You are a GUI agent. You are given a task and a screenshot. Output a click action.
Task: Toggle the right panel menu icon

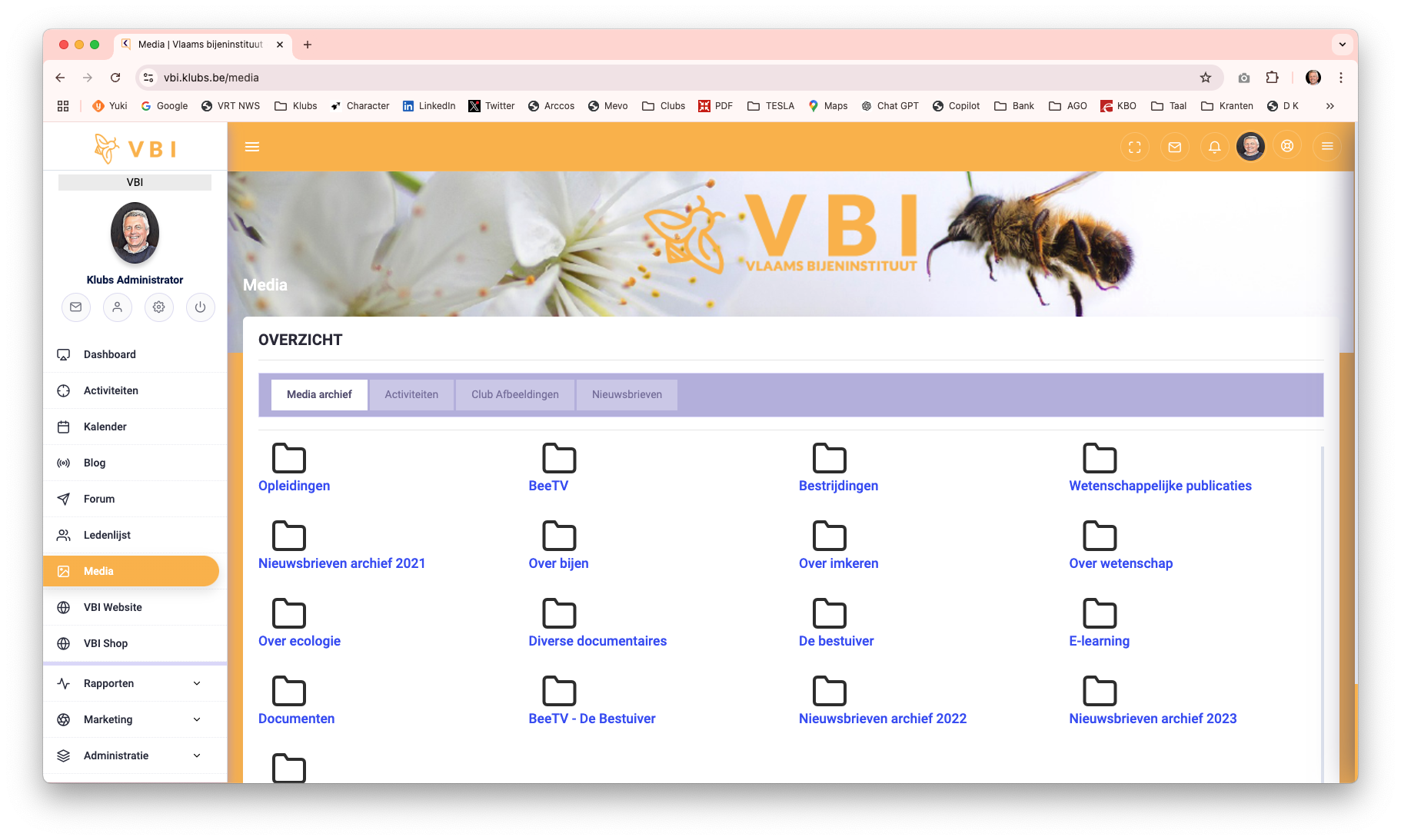click(1327, 146)
